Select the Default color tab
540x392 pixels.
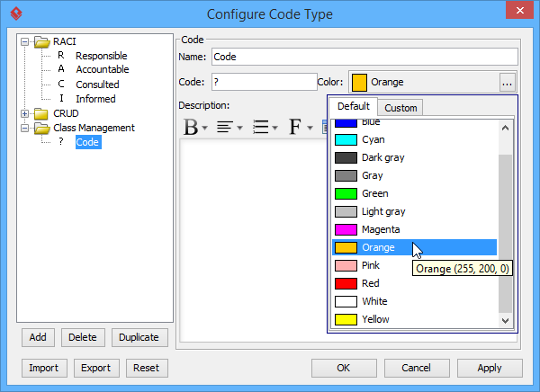[353, 106]
